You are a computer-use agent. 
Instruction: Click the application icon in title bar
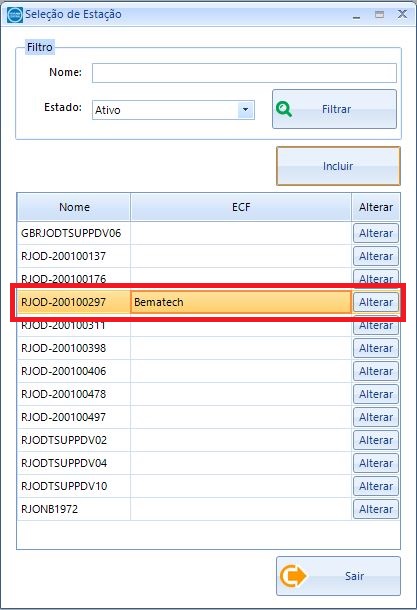[x=15, y=15]
